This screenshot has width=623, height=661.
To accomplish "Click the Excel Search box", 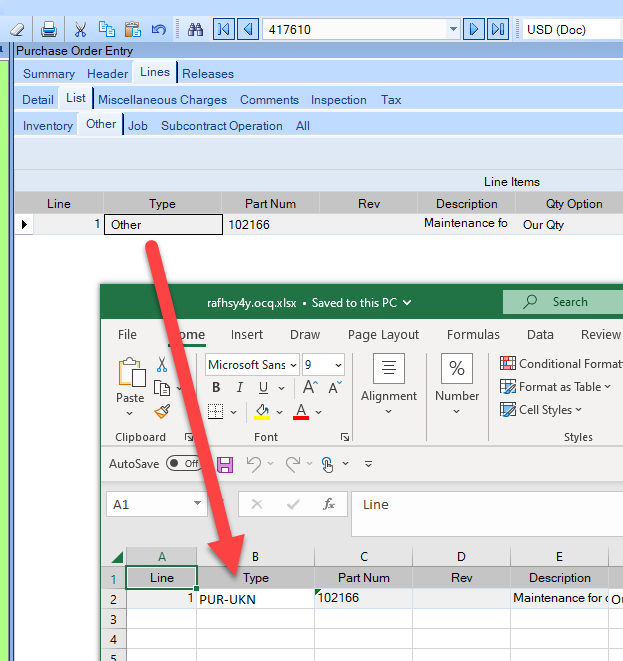I will point(565,302).
